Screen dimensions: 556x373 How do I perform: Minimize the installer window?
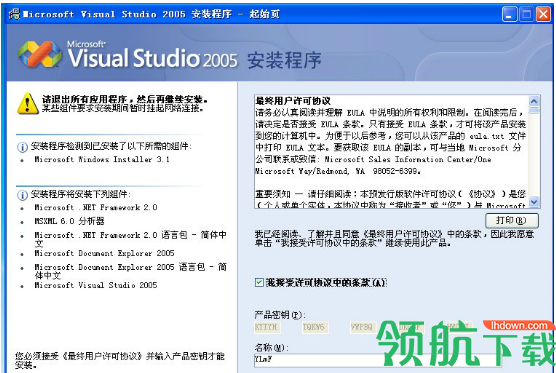tap(510, 15)
